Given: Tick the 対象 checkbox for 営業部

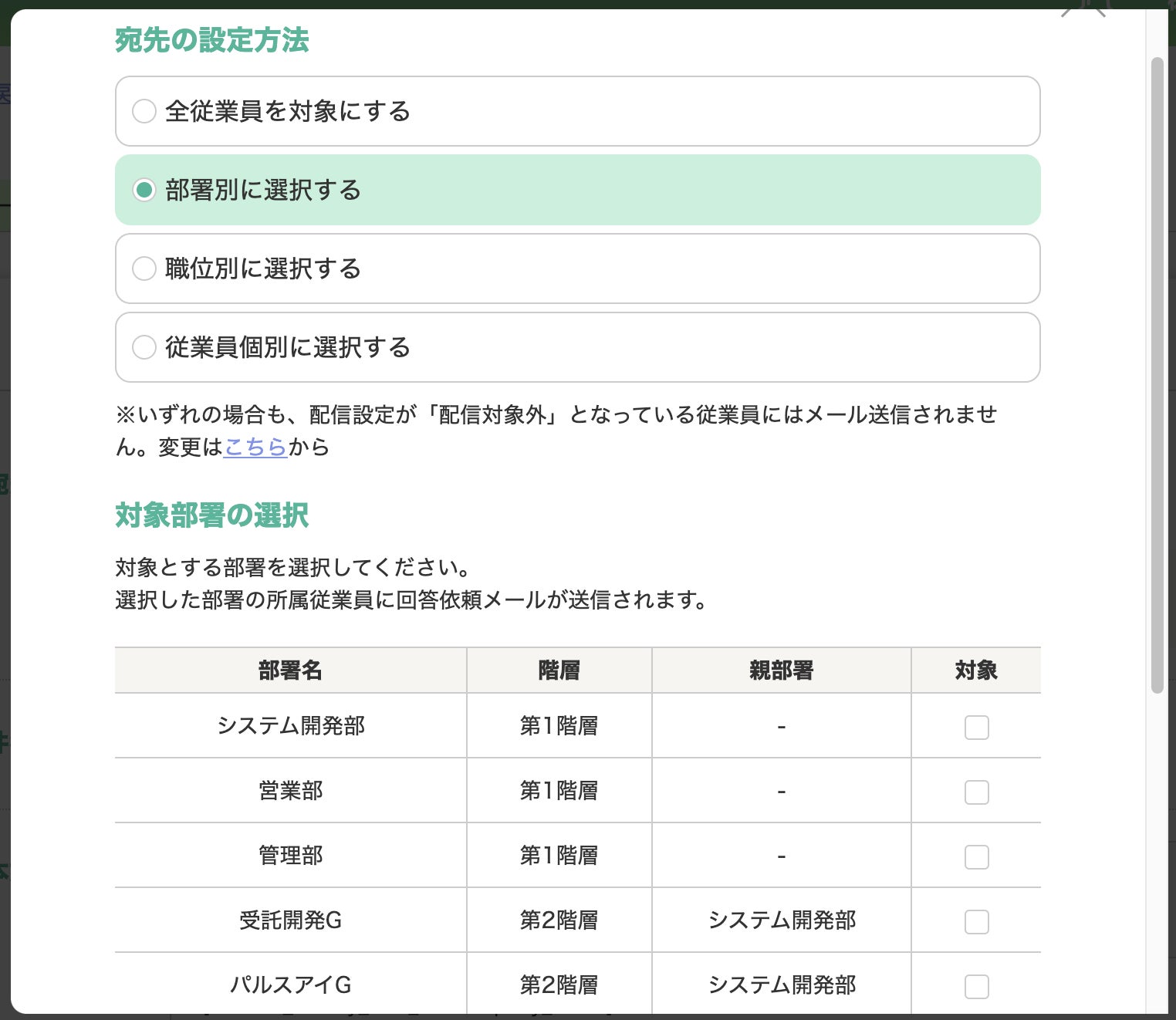Looking at the screenshot, I should click(x=976, y=792).
